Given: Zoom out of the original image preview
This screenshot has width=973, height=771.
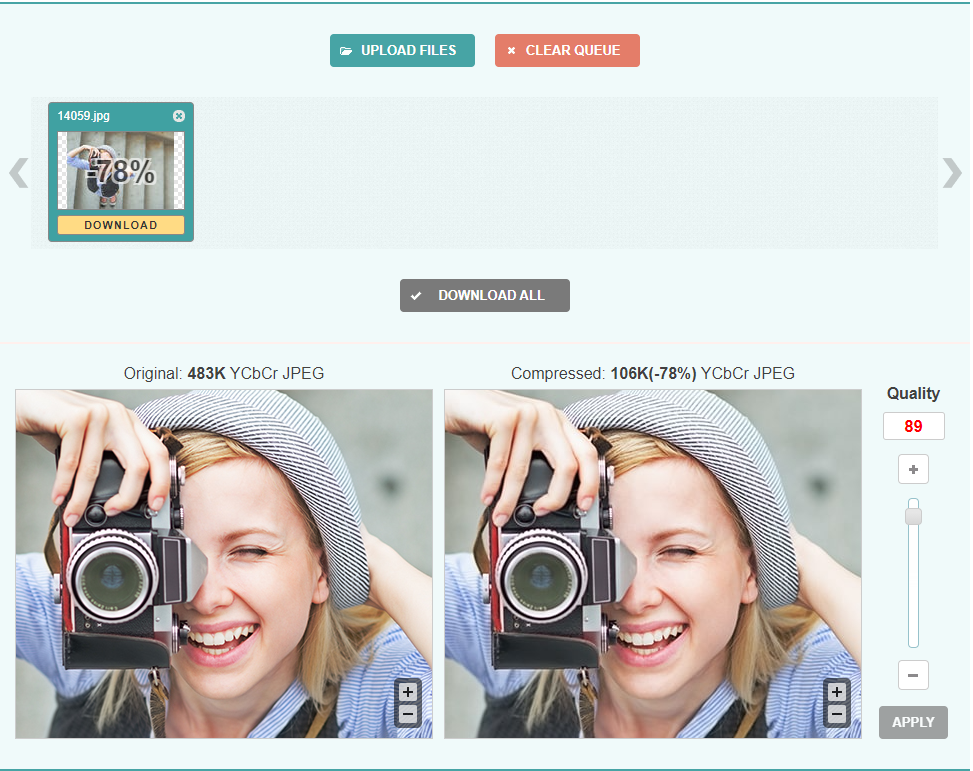Looking at the screenshot, I should point(407,713).
